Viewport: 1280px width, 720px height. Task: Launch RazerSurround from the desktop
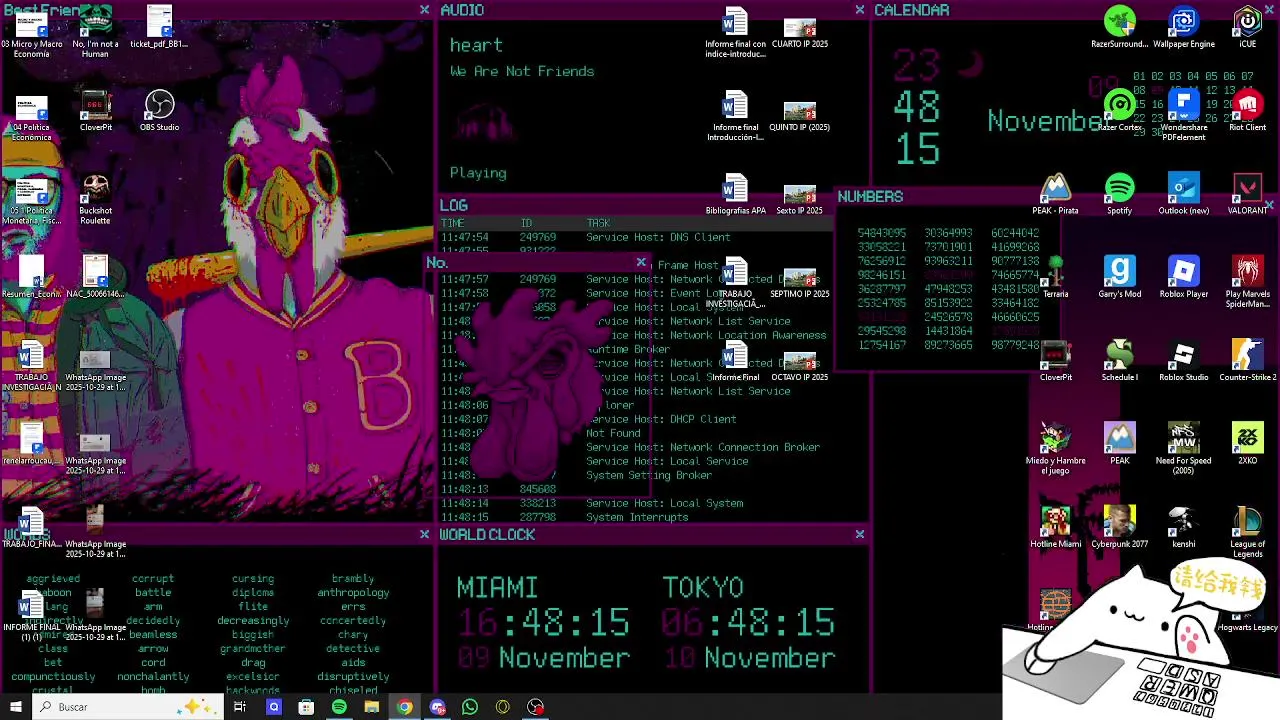[x=1119, y=28]
